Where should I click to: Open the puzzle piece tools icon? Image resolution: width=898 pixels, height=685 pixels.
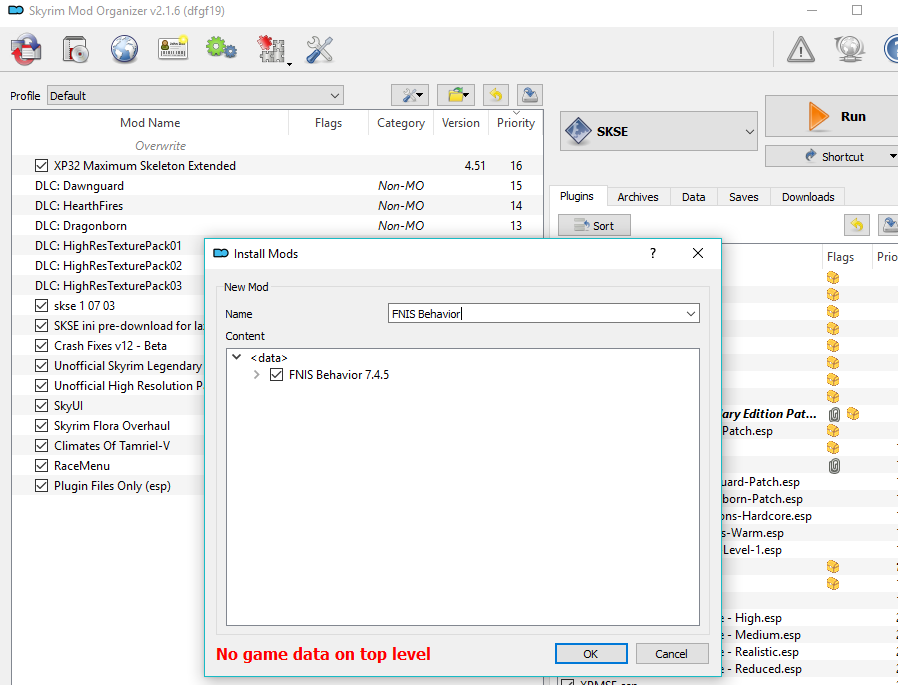tap(272, 49)
